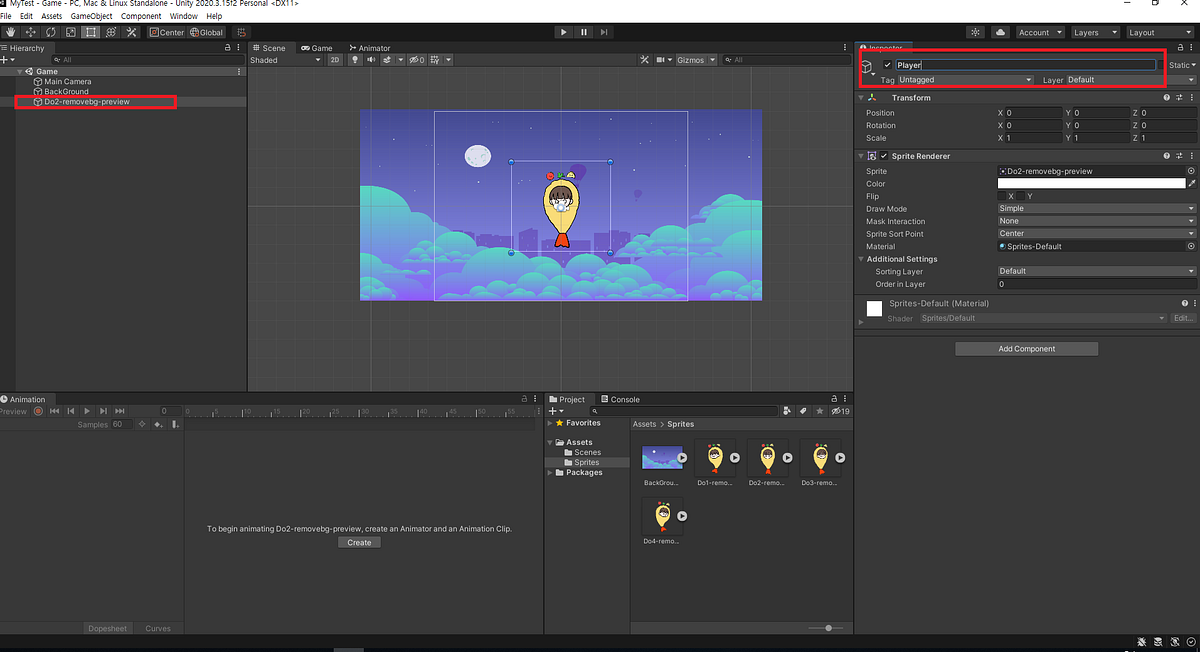Select the Rotate tool
The height and width of the screenshot is (652, 1200).
point(51,32)
